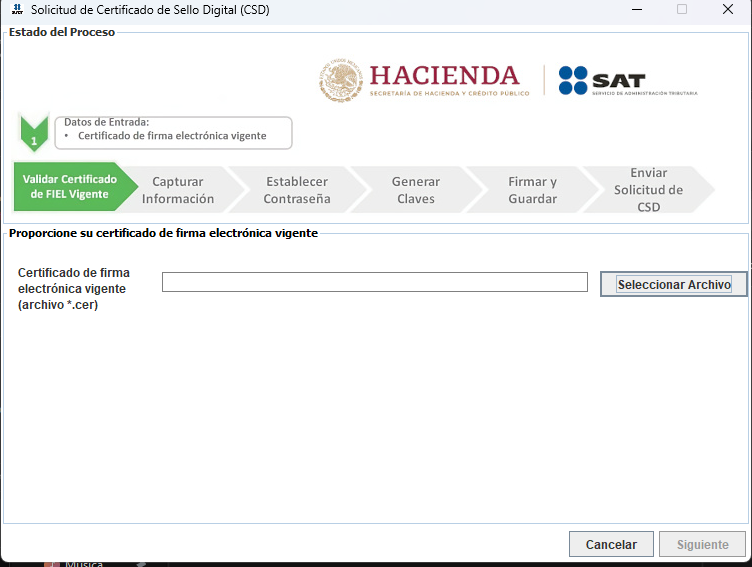This screenshot has width=752, height=567.
Task: Click the 'Certificado de firma electrónica vigente (archivo *.cer)' label
Action: click(74, 288)
